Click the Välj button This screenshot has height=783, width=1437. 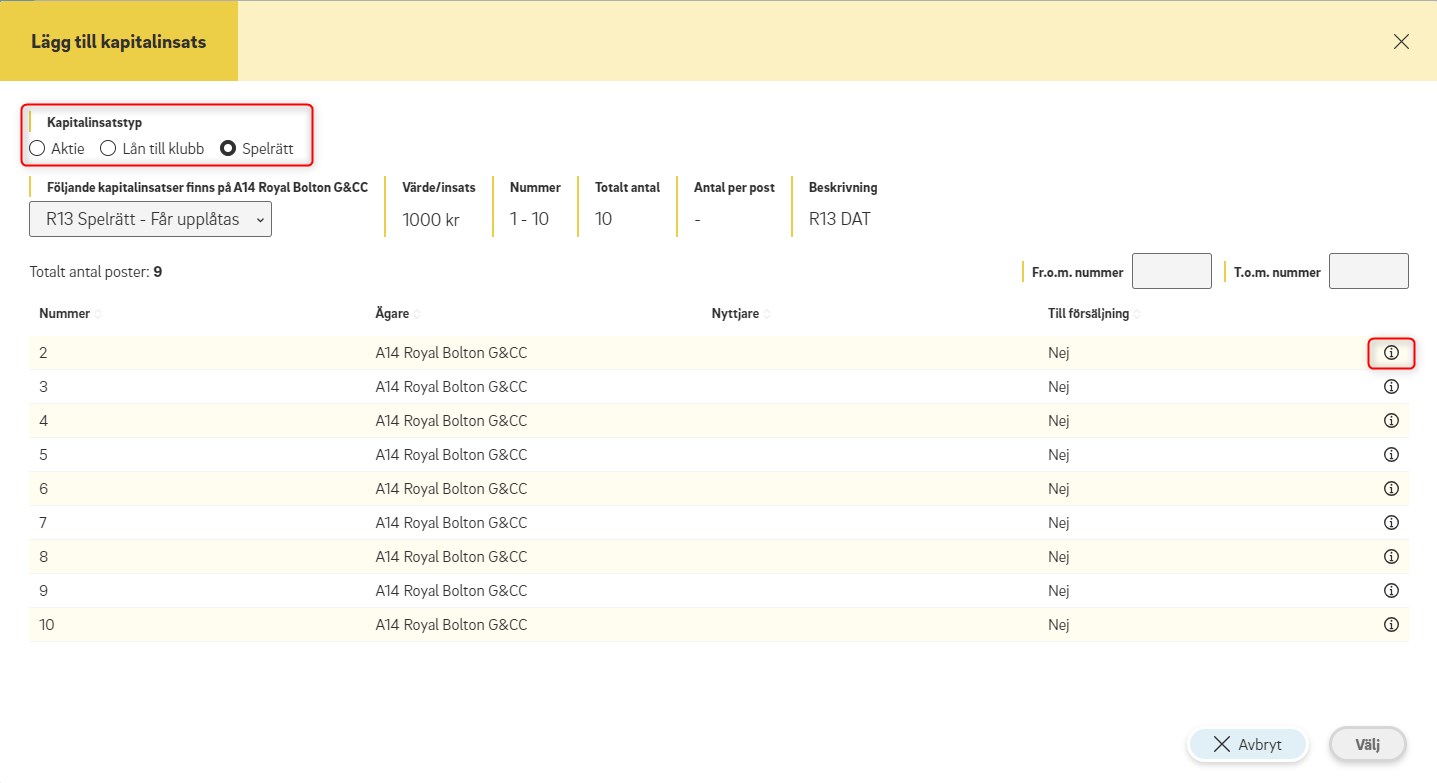pos(1367,745)
